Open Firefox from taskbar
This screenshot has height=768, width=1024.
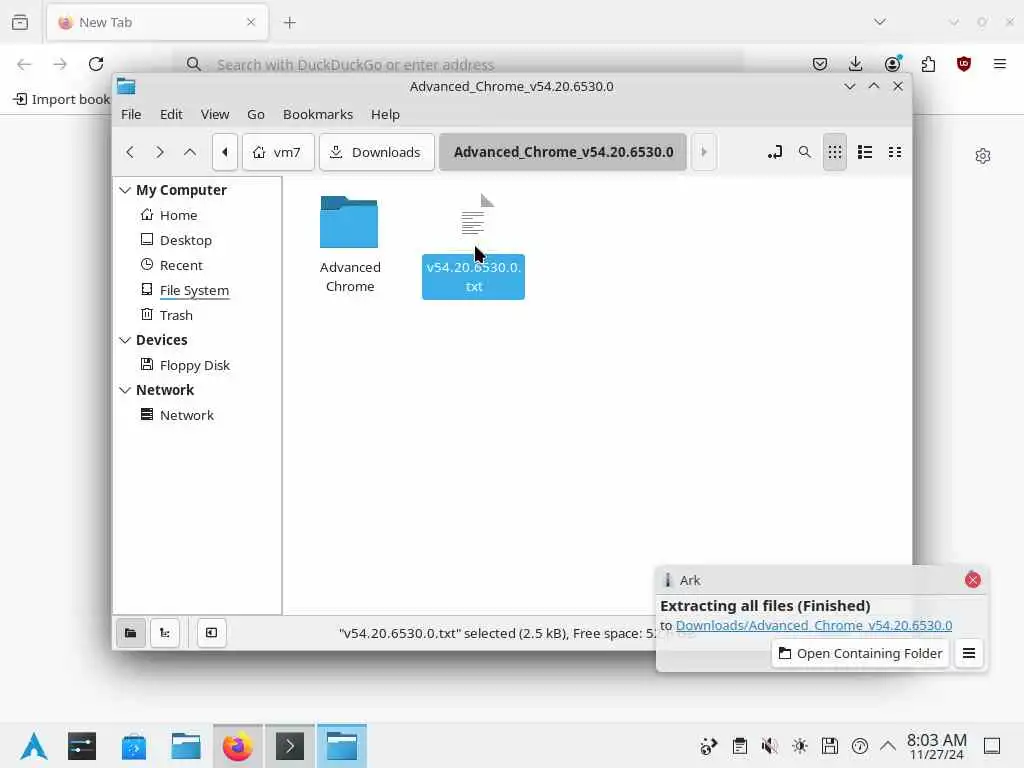(x=238, y=746)
